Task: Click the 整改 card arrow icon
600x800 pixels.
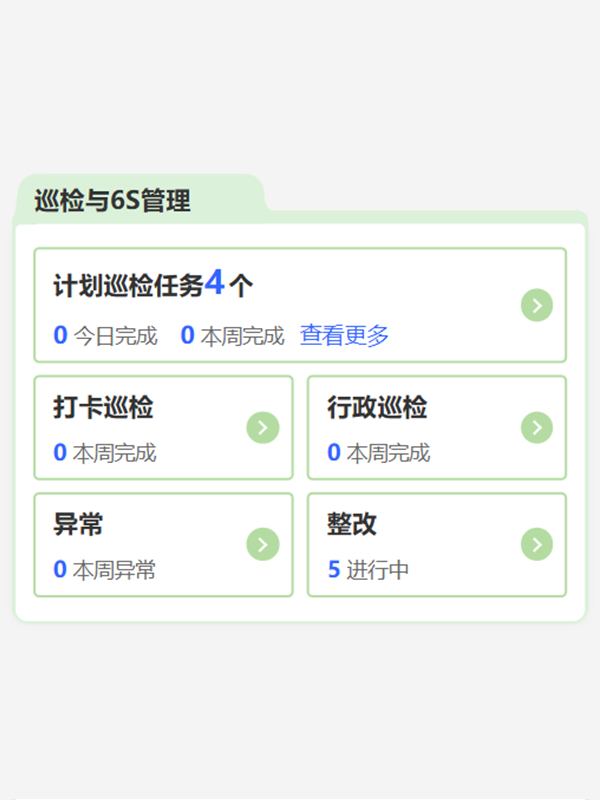Action: pyautogui.click(x=537, y=544)
